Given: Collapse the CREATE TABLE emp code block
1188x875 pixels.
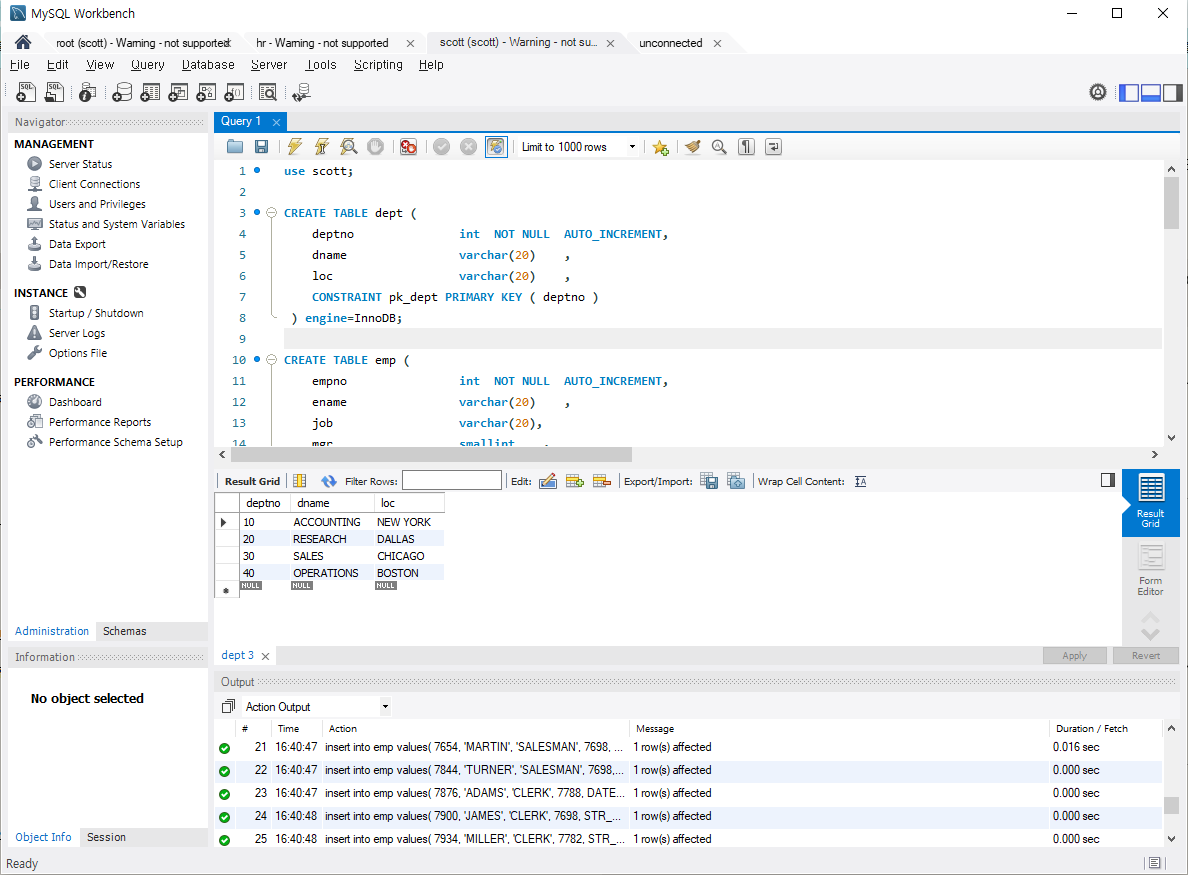Looking at the screenshot, I should pos(271,360).
